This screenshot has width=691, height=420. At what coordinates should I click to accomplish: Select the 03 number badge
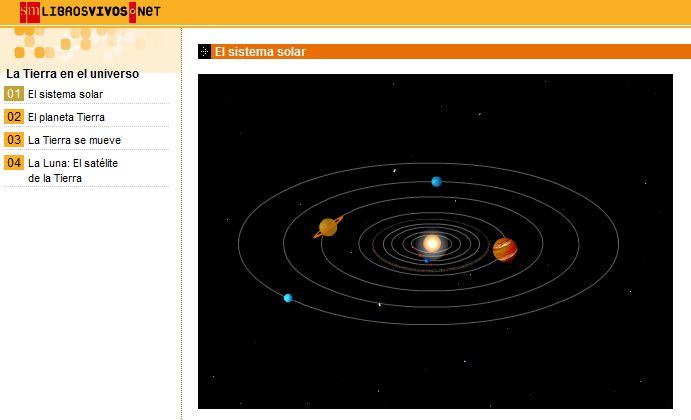coord(14,140)
